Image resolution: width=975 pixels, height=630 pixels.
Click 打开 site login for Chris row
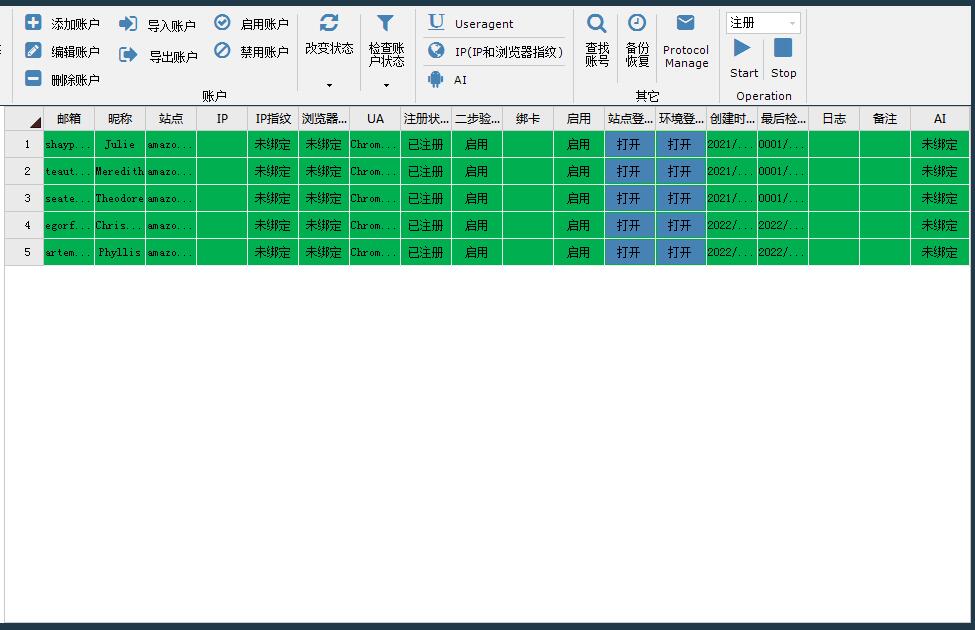point(629,225)
